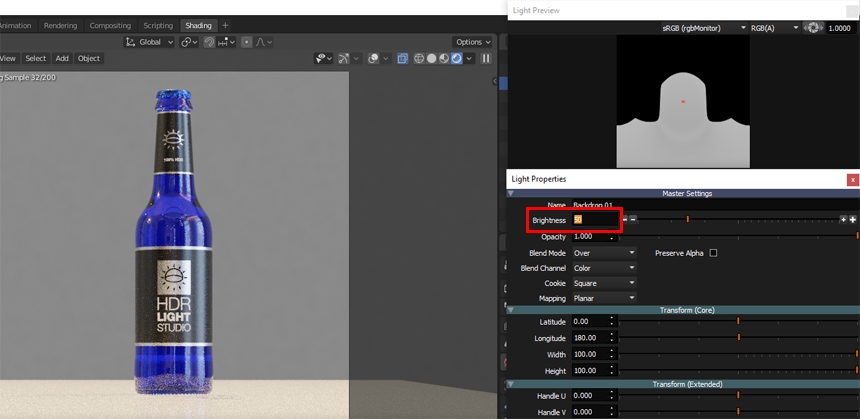Open object type visibility dropdown
The height and width of the screenshot is (419, 860).
click(x=324, y=58)
